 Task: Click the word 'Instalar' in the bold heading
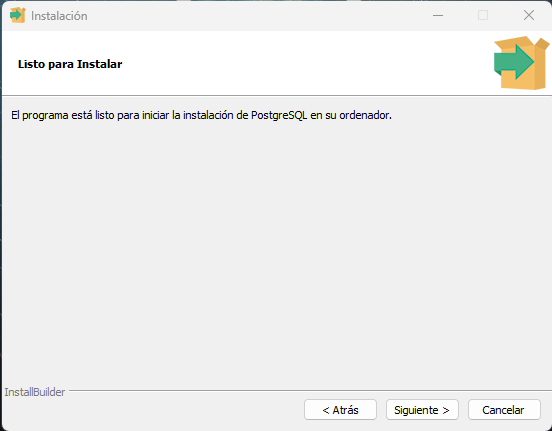pos(100,64)
